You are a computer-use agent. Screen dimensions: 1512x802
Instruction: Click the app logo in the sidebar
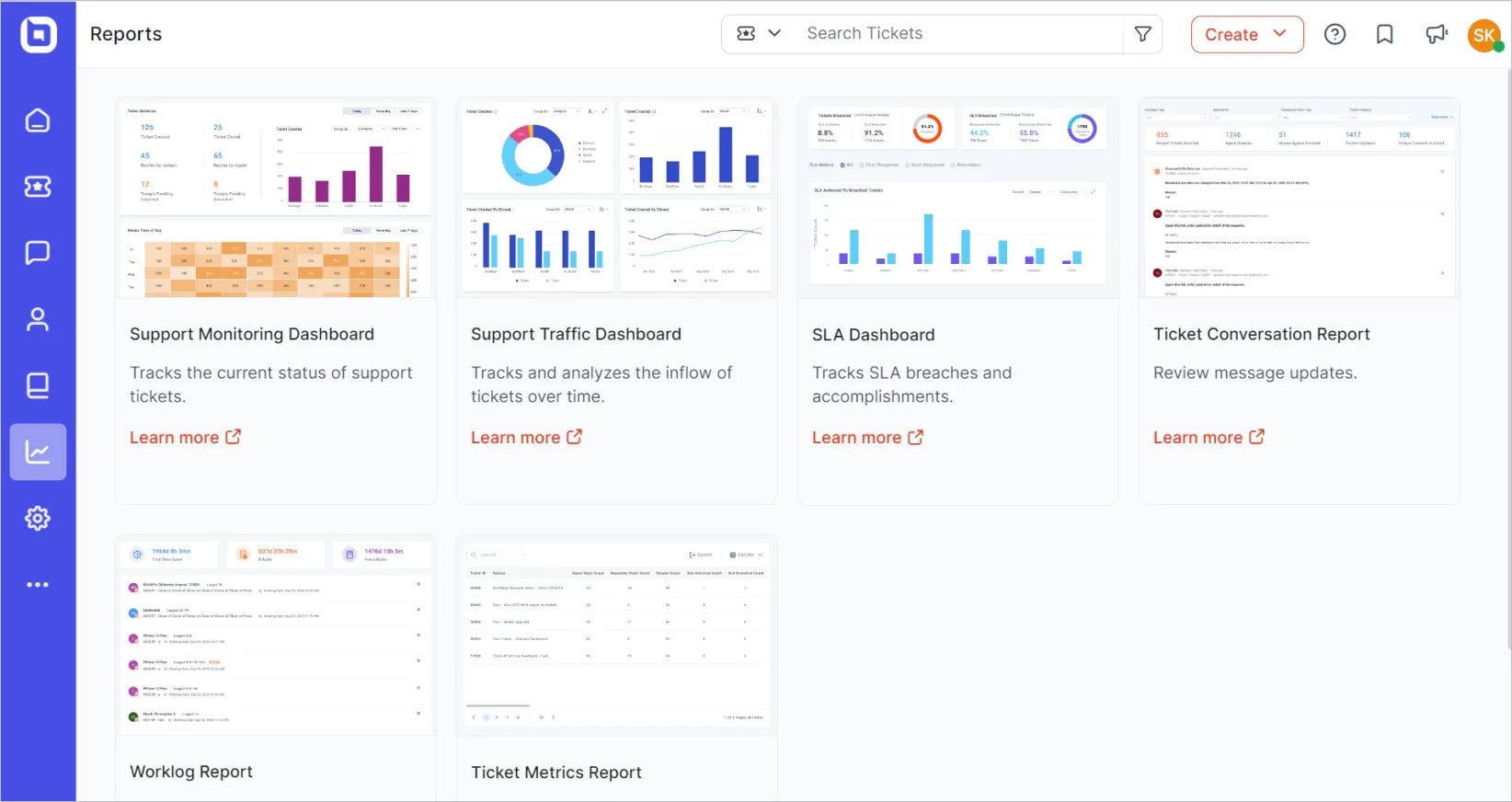pos(38,35)
